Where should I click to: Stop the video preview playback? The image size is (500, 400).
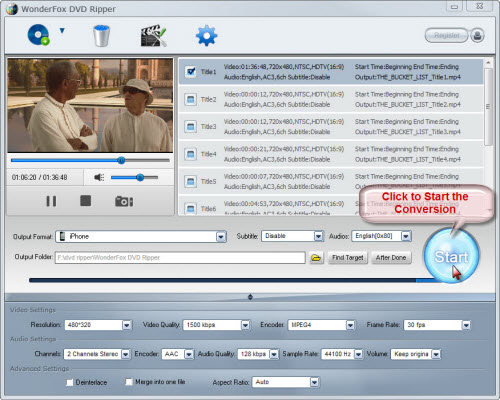coord(85,201)
